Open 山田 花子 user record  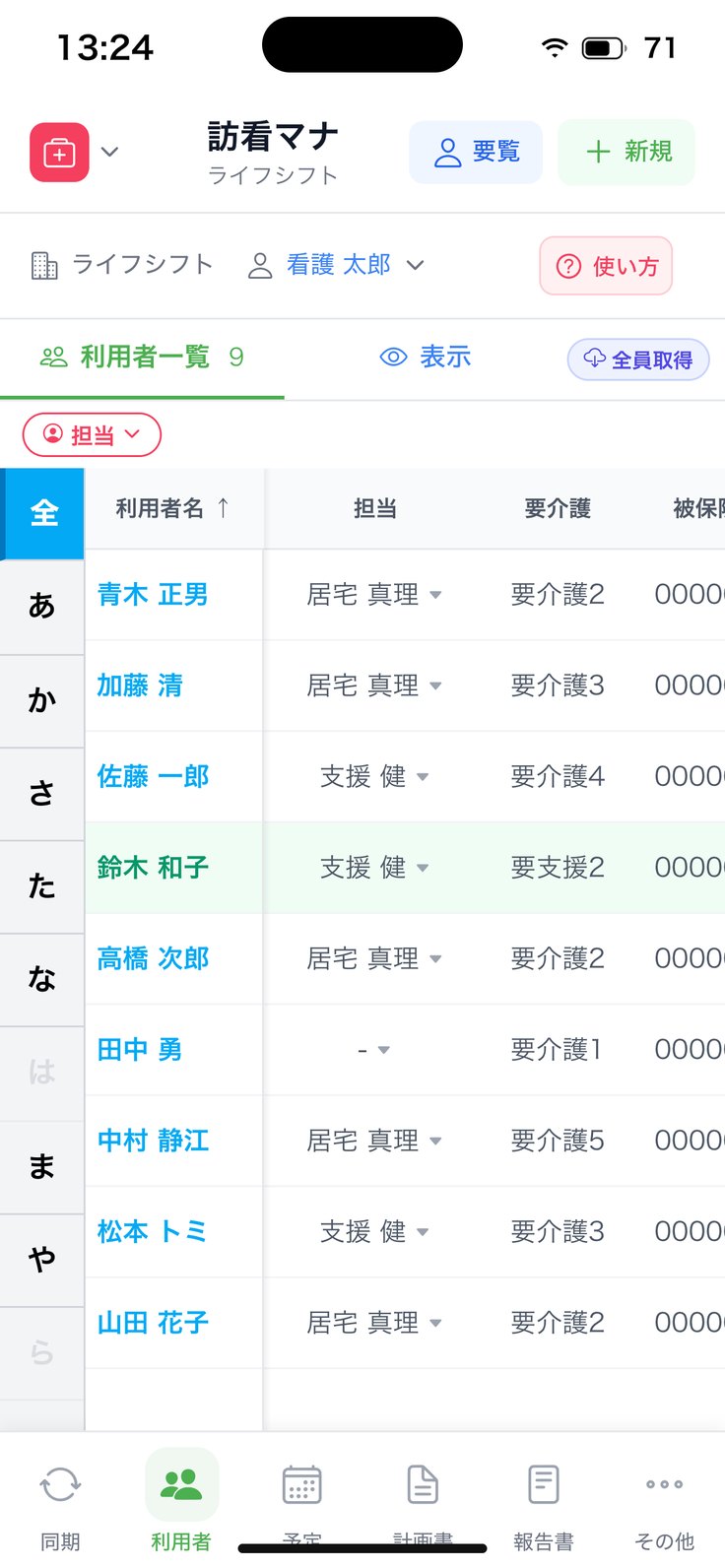(153, 1323)
